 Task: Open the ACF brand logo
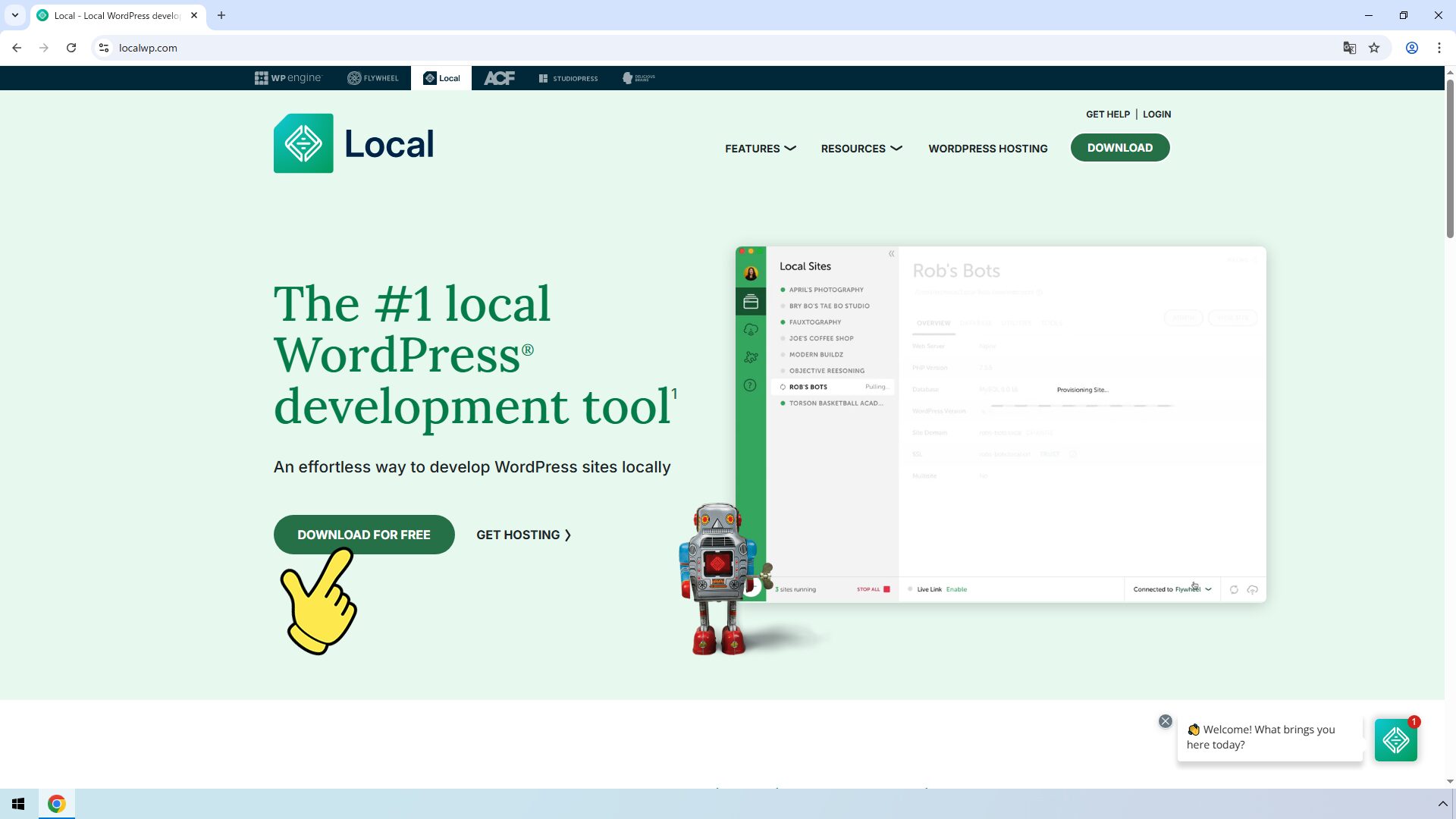[499, 78]
